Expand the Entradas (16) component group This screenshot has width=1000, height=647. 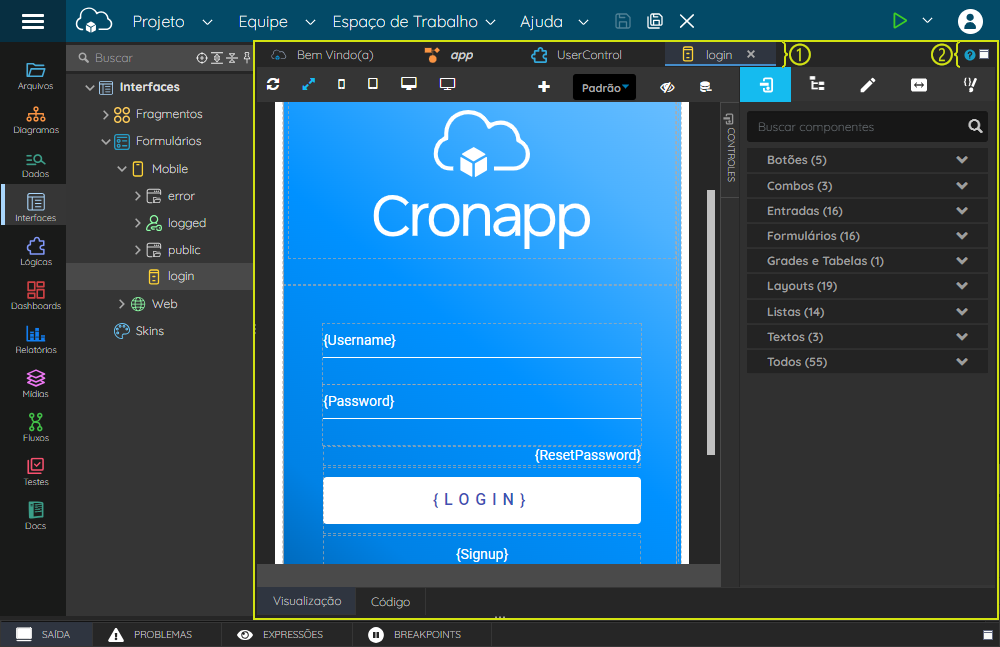[x=867, y=211]
